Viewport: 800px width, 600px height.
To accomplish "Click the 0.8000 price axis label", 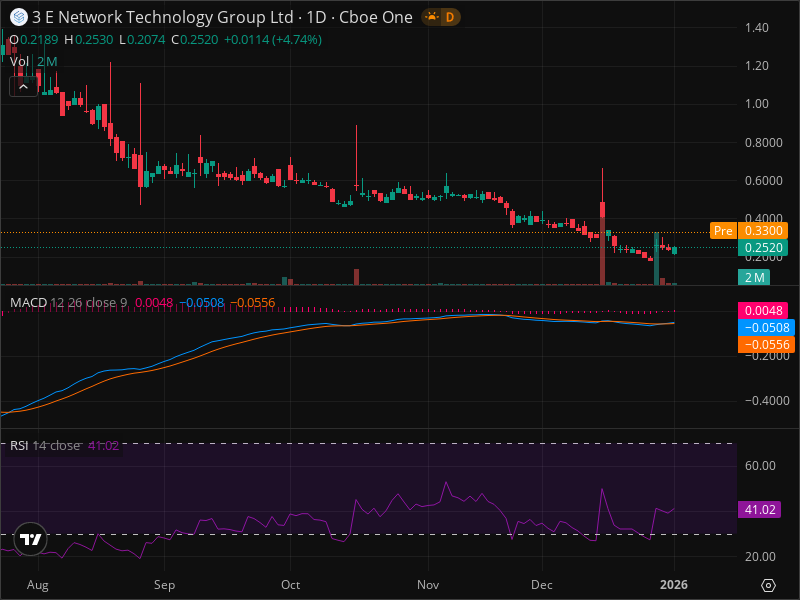I will [x=763, y=142].
